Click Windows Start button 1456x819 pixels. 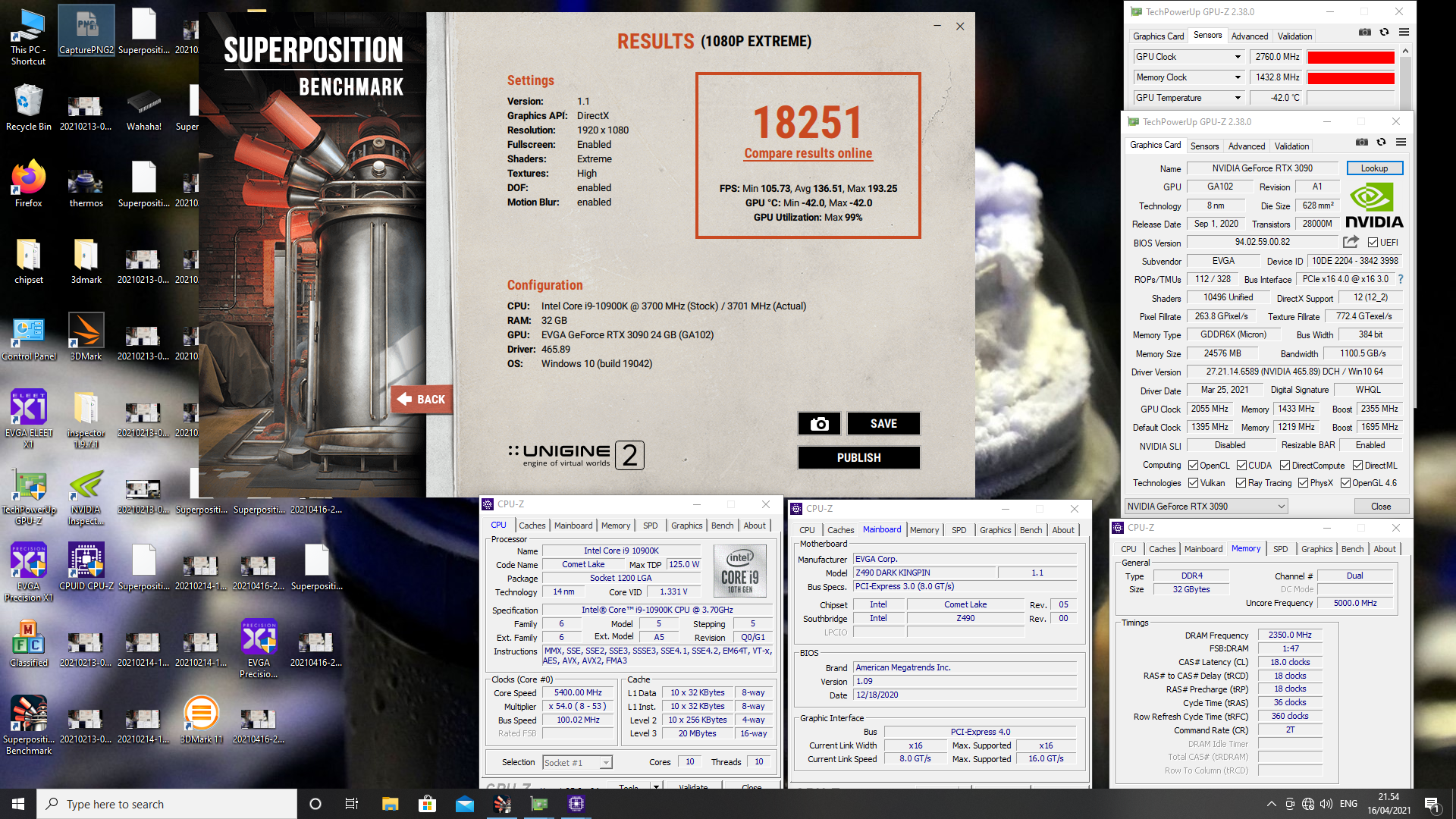coord(18,804)
